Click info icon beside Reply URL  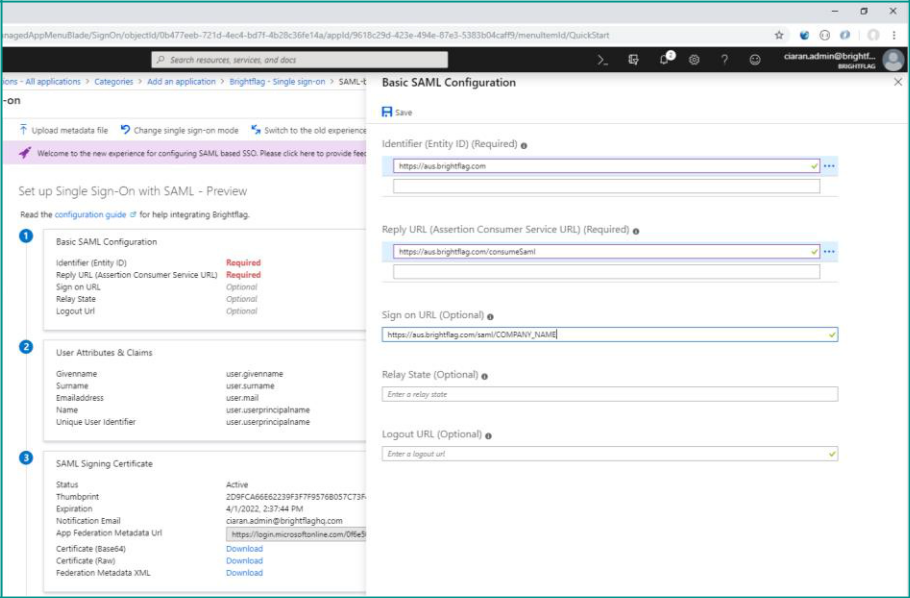636,231
